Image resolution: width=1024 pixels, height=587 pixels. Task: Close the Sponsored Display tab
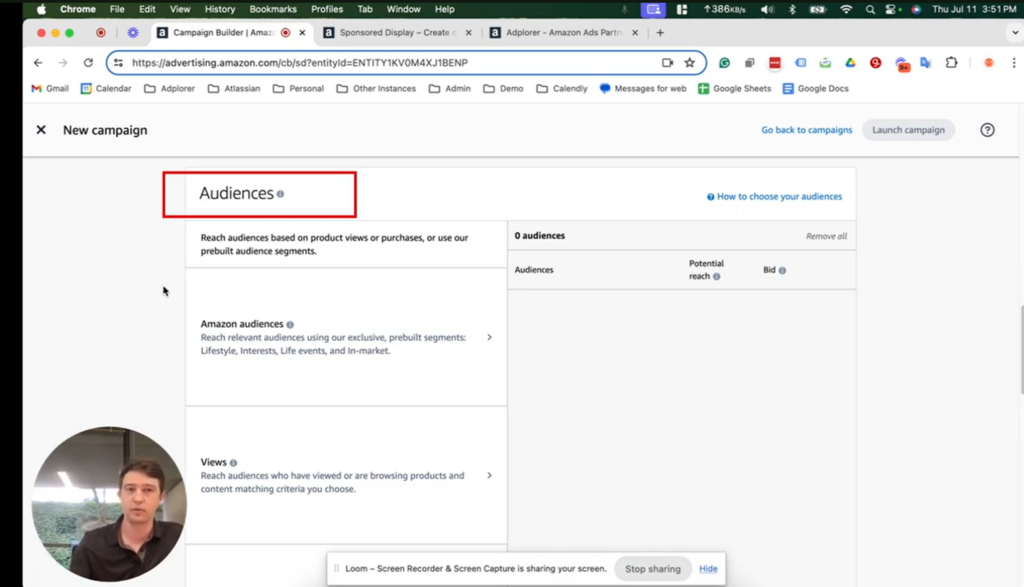(468, 33)
